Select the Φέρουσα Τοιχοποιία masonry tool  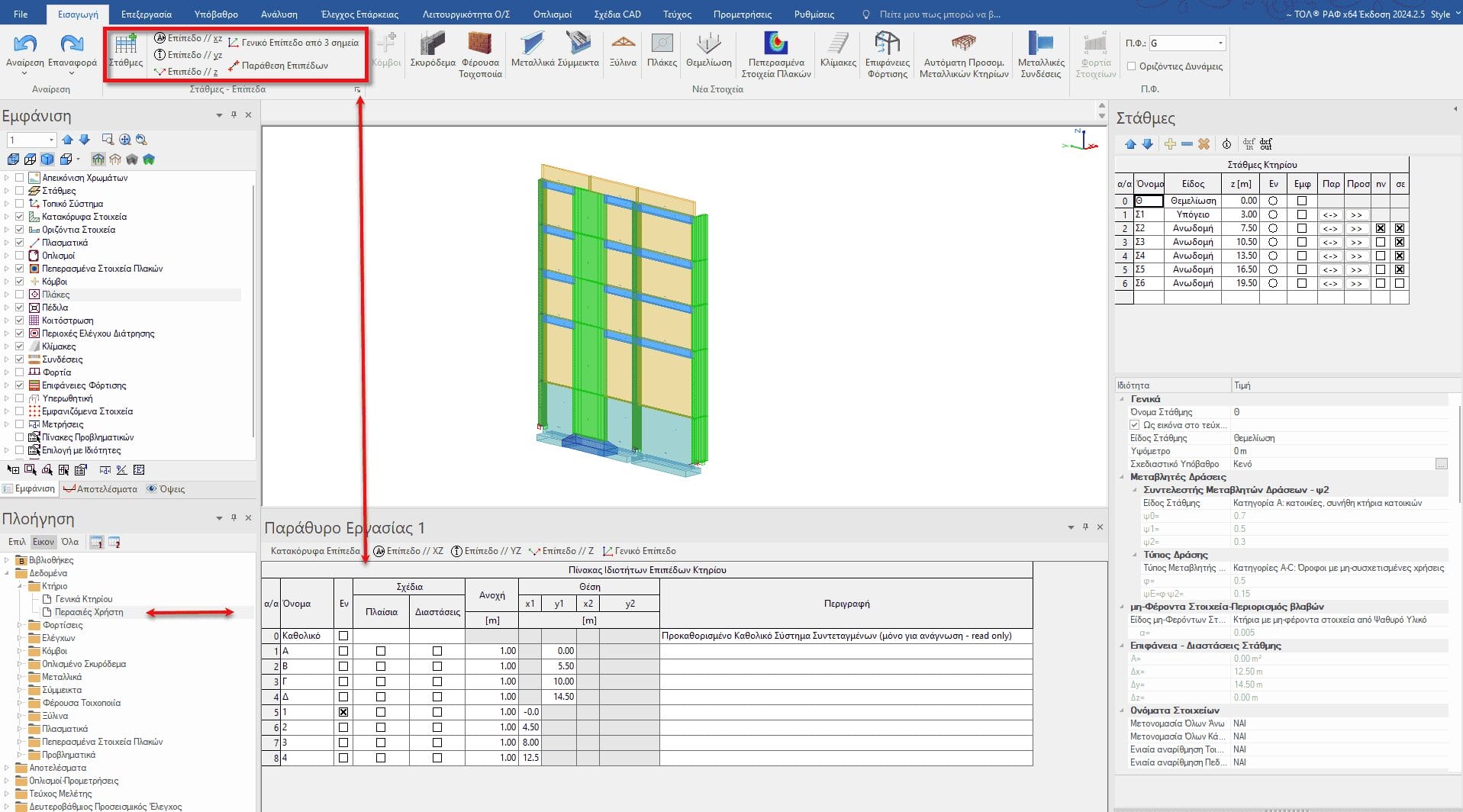tap(480, 45)
